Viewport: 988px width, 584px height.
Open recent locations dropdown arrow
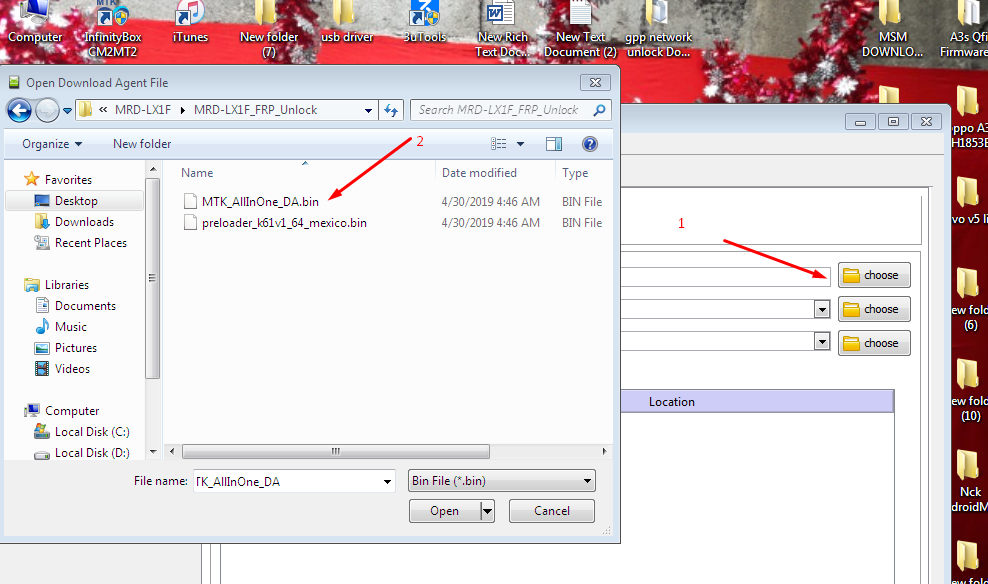pyautogui.click(x=67, y=111)
